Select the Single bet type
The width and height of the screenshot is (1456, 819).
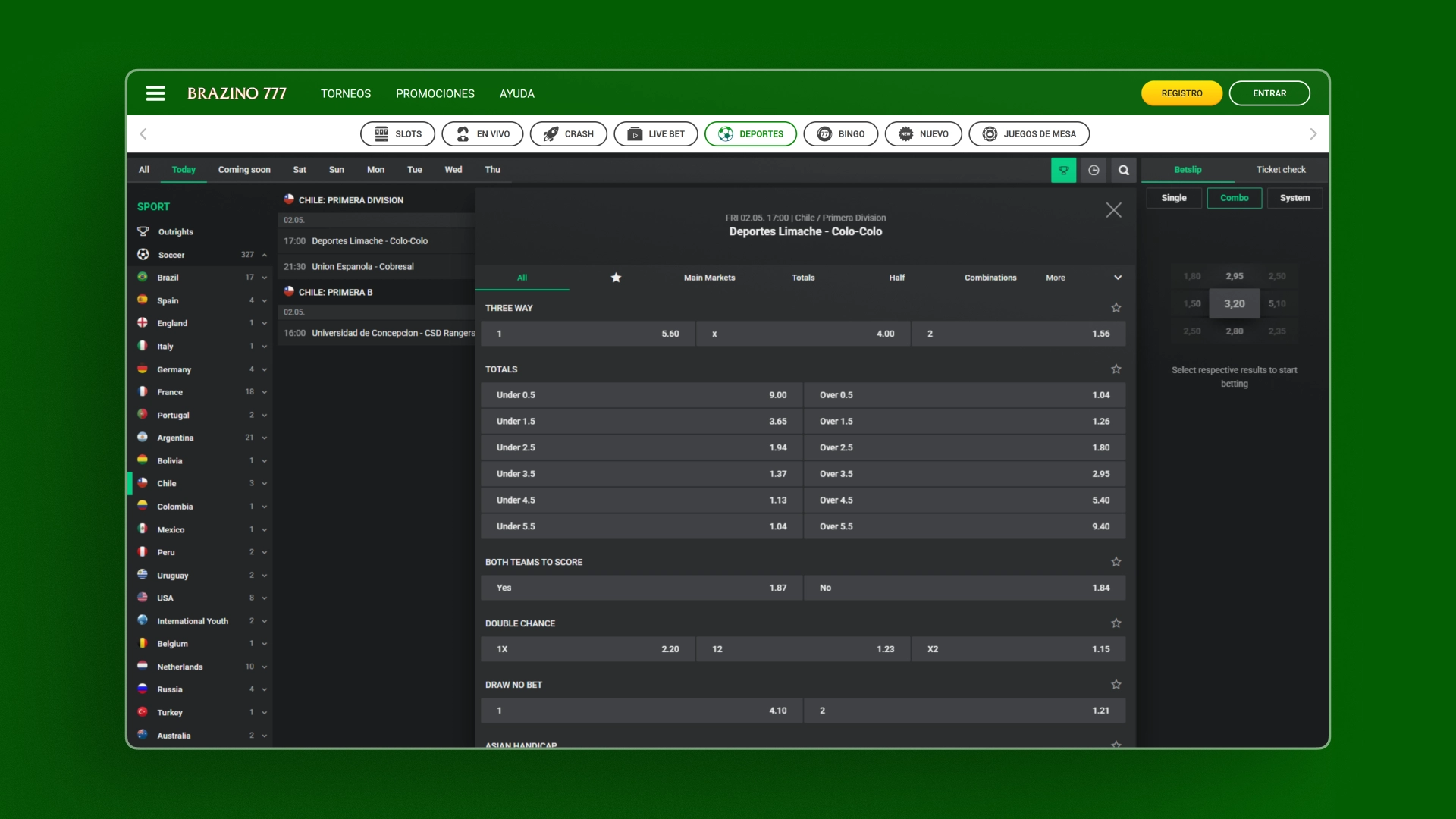pos(1174,198)
